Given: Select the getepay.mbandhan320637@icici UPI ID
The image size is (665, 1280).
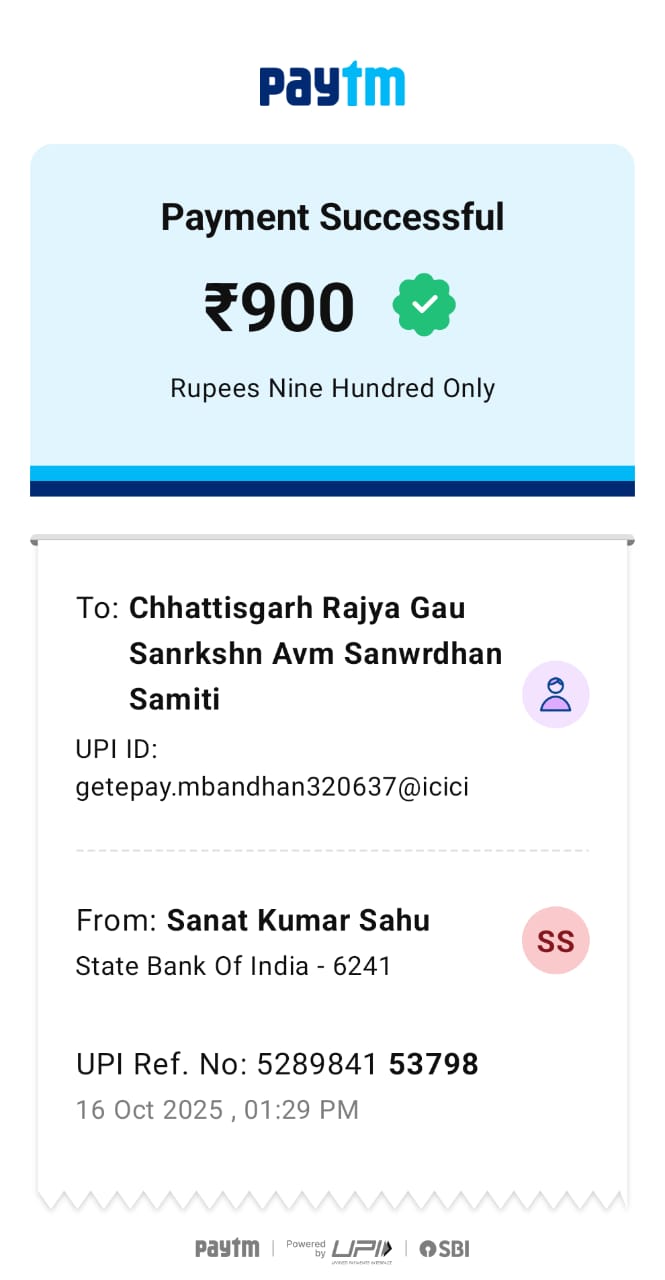Looking at the screenshot, I should point(272,787).
